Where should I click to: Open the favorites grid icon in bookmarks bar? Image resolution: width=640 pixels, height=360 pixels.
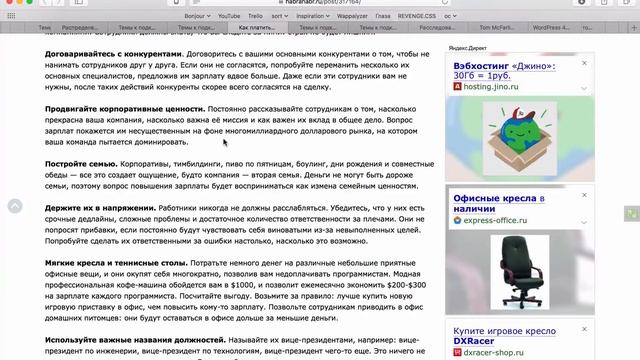pos(11,16)
